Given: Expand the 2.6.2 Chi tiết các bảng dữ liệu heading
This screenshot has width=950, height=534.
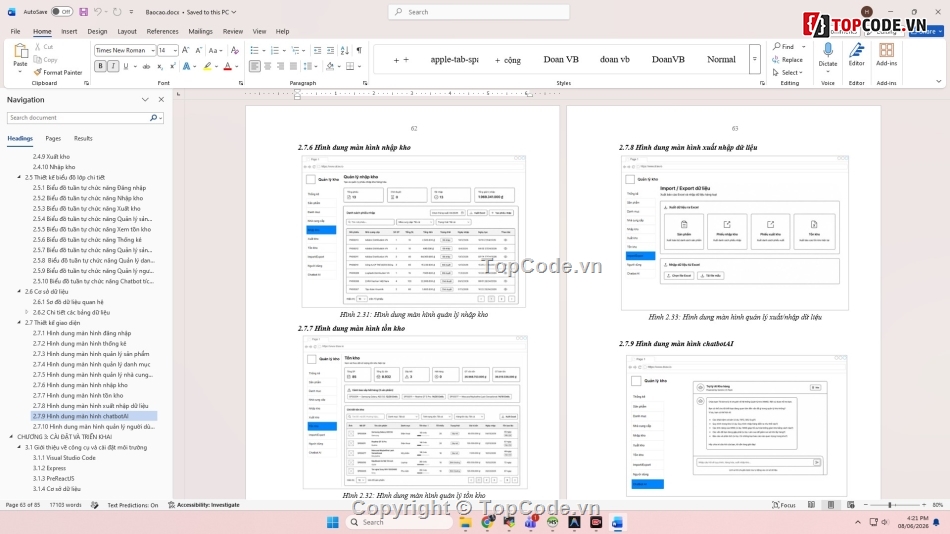Looking at the screenshot, I should [27, 313].
